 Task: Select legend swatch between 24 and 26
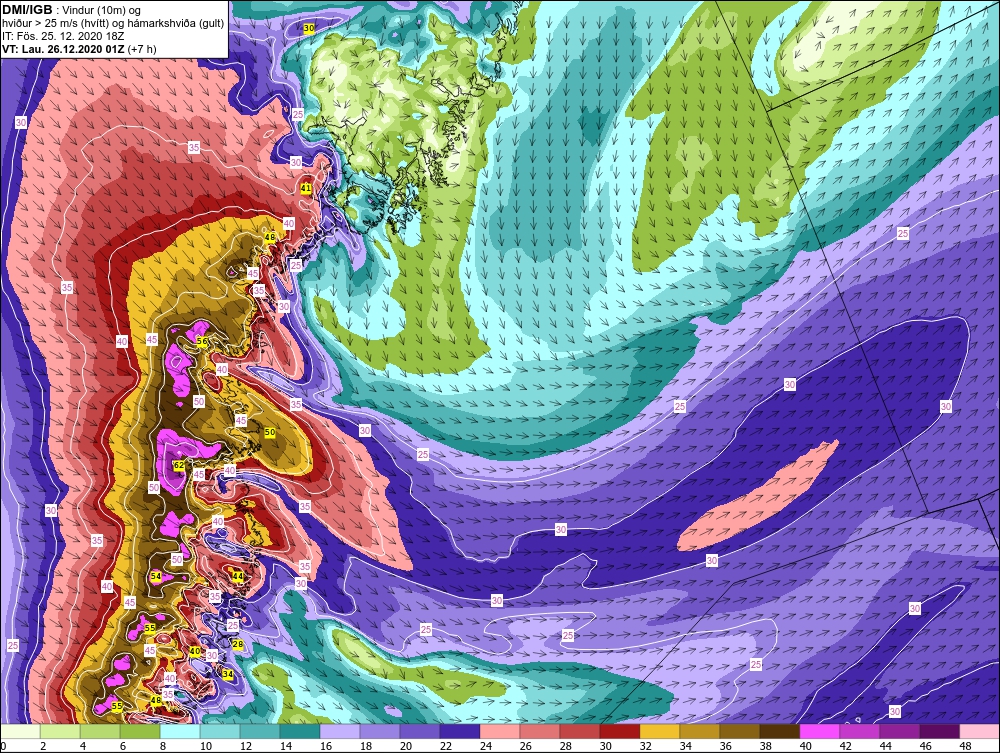(x=500, y=731)
